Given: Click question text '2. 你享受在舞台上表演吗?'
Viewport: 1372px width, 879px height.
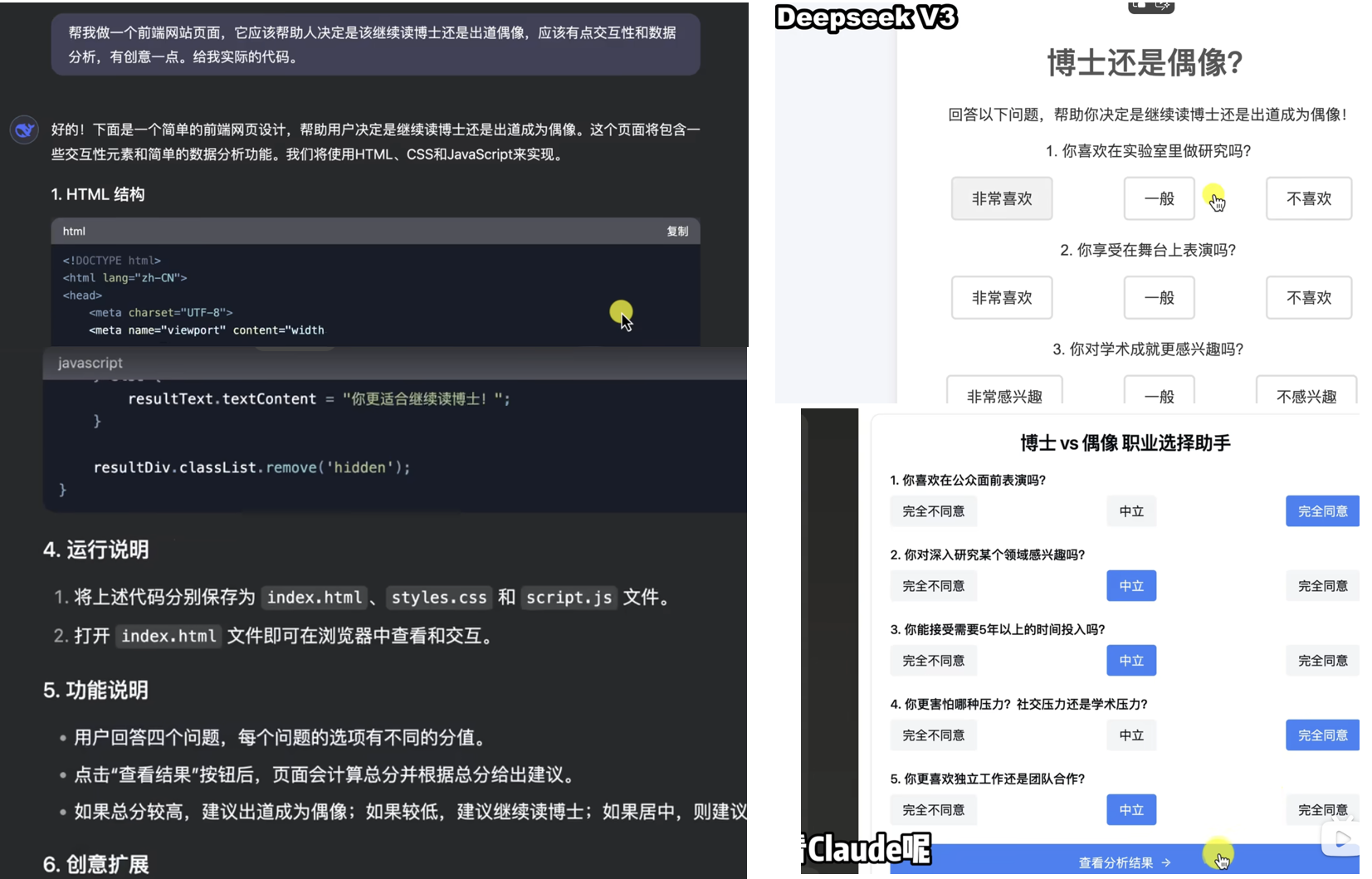Looking at the screenshot, I should pyautogui.click(x=1148, y=250).
